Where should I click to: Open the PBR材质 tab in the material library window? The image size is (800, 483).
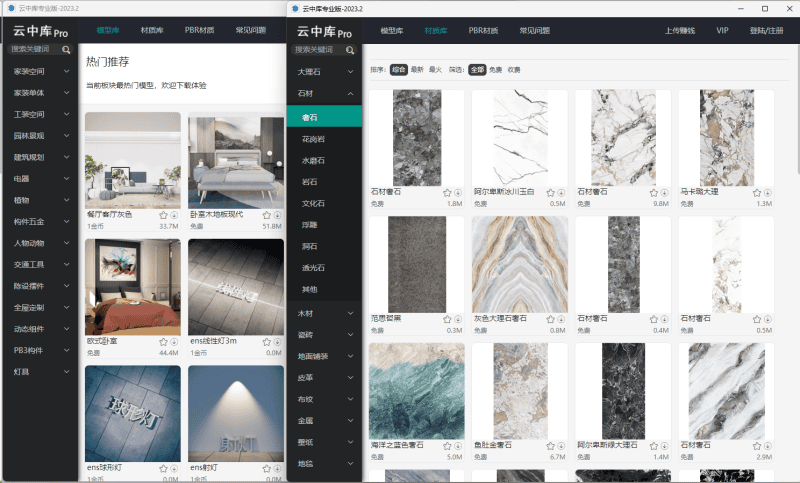point(483,31)
